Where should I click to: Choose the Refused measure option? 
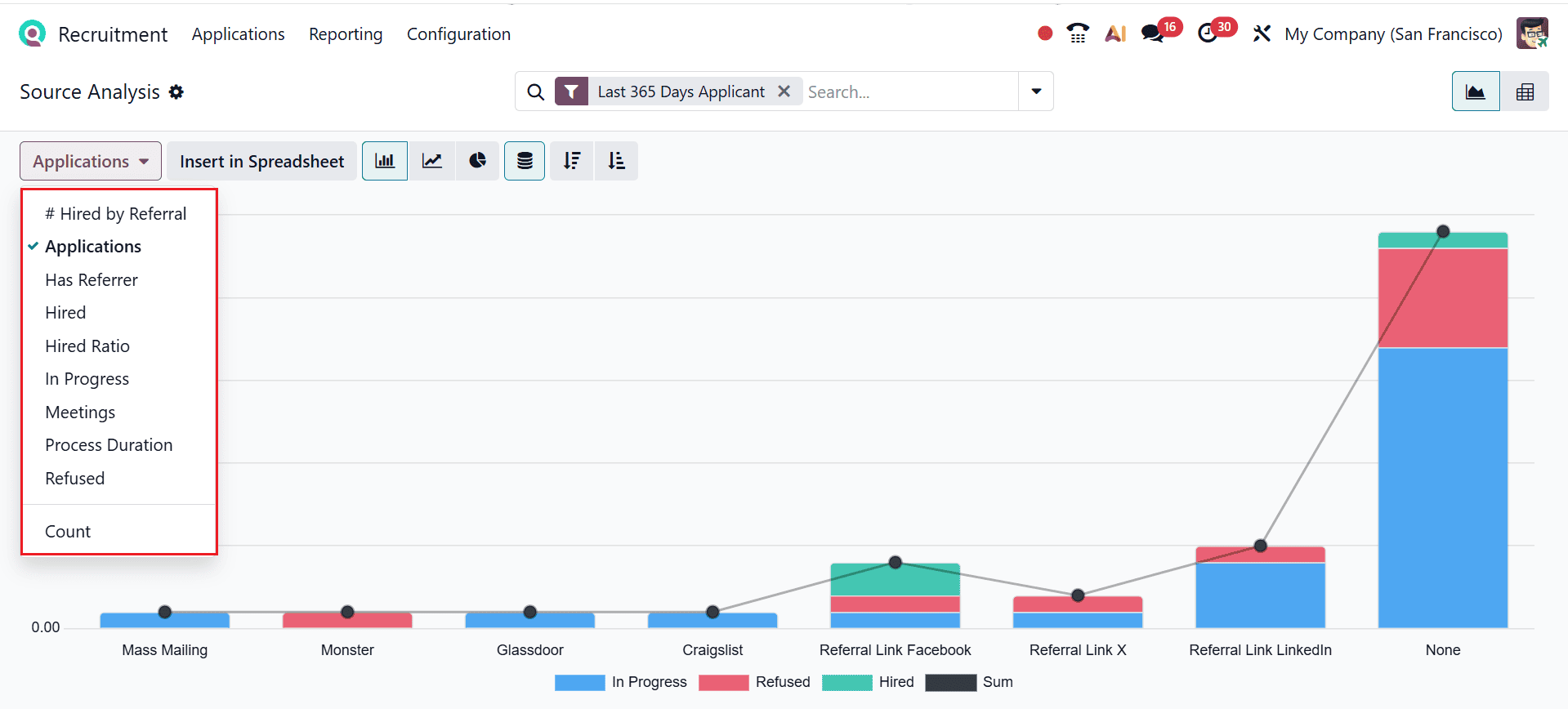coord(119,478)
